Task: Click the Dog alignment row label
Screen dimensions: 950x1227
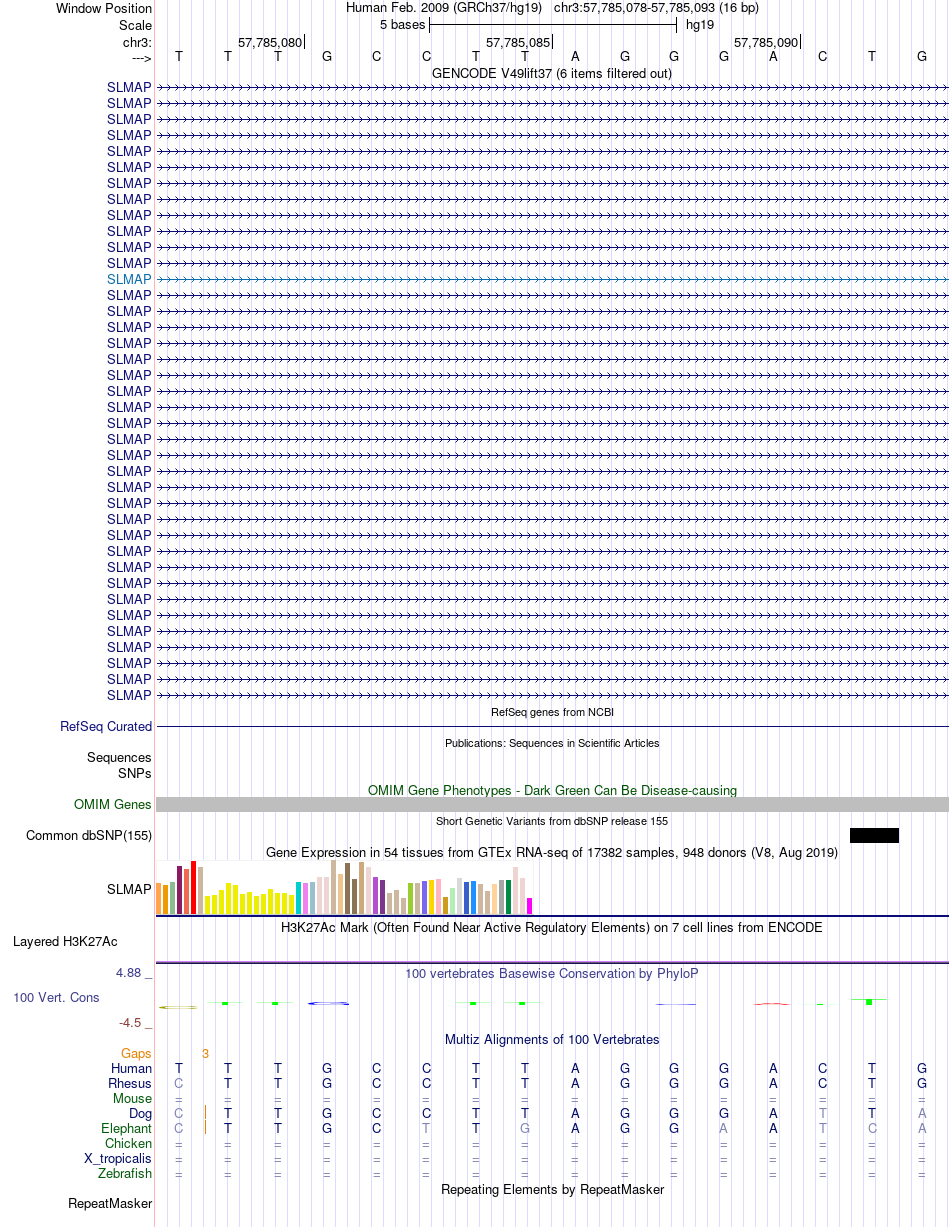Action: 140,1113
